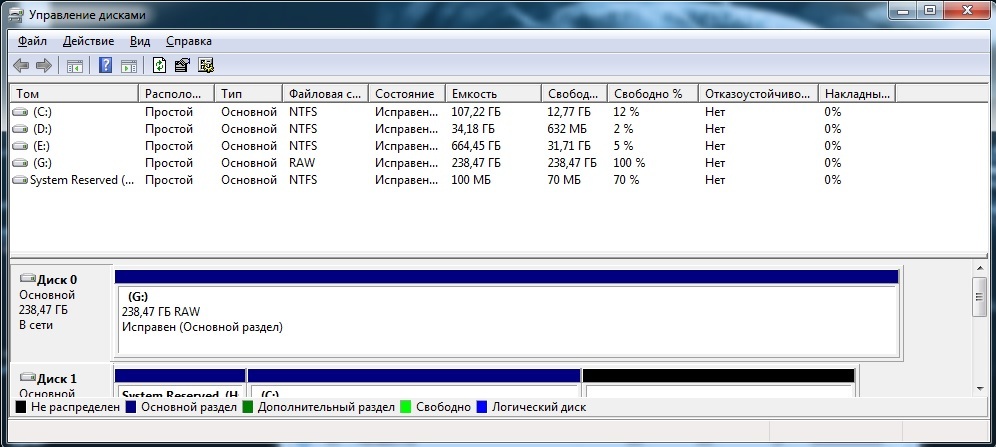This screenshot has width=996, height=447.
Task: Sort by the Тип column header
Action: pyautogui.click(x=248, y=93)
